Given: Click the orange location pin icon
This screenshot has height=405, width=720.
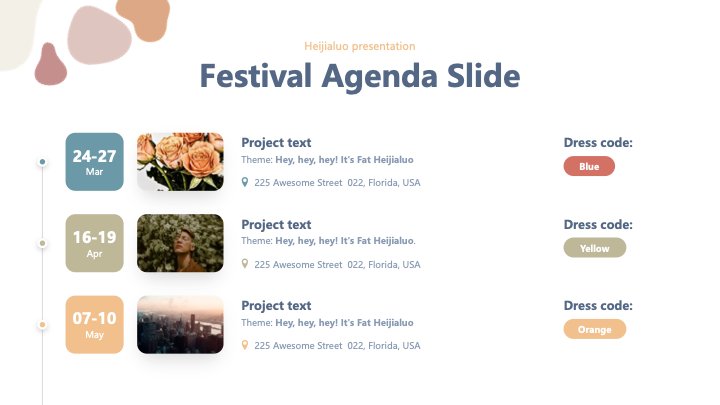Looking at the screenshot, I should point(245,345).
